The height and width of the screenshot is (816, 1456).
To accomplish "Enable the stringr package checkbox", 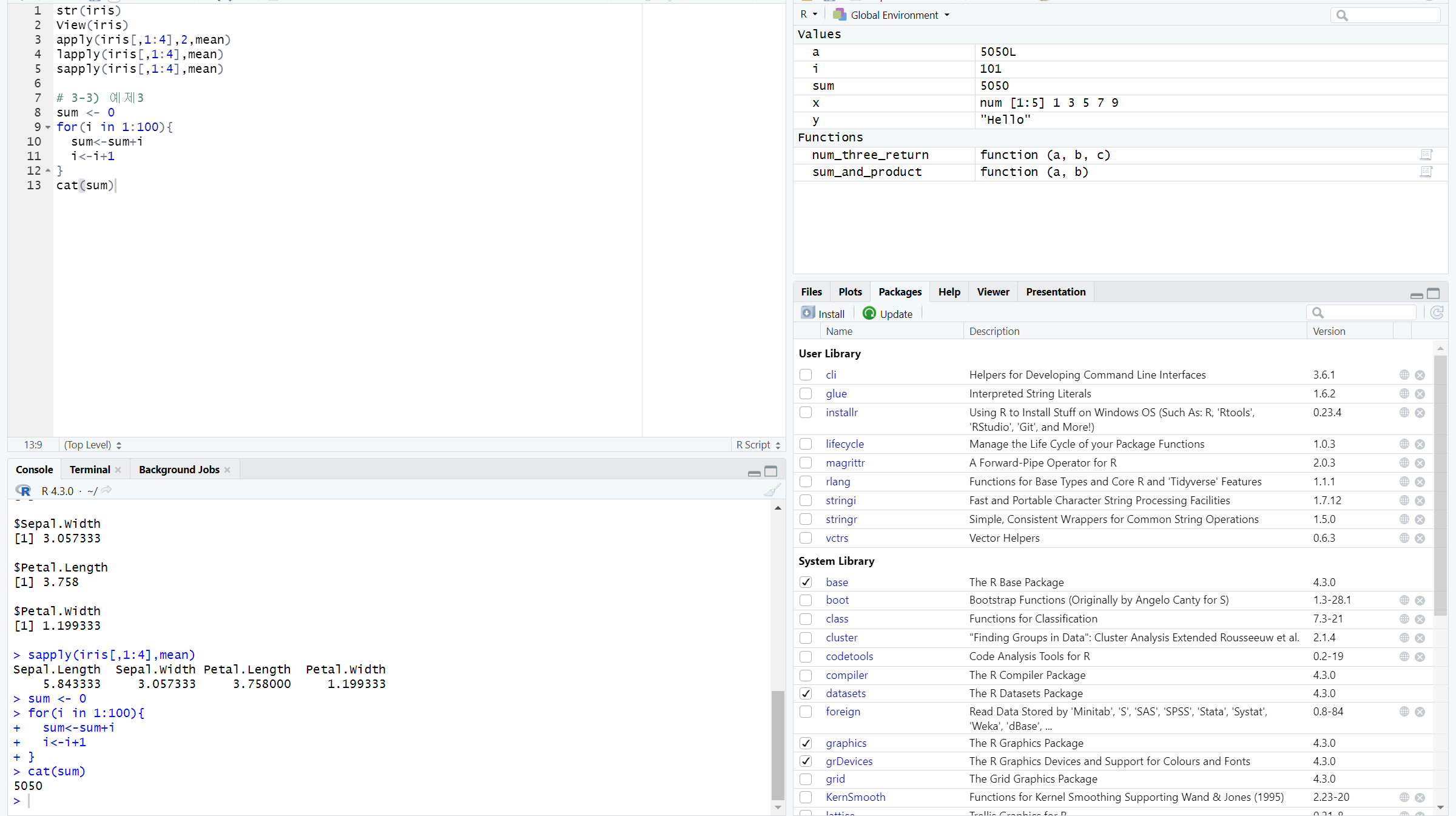I will (806, 519).
